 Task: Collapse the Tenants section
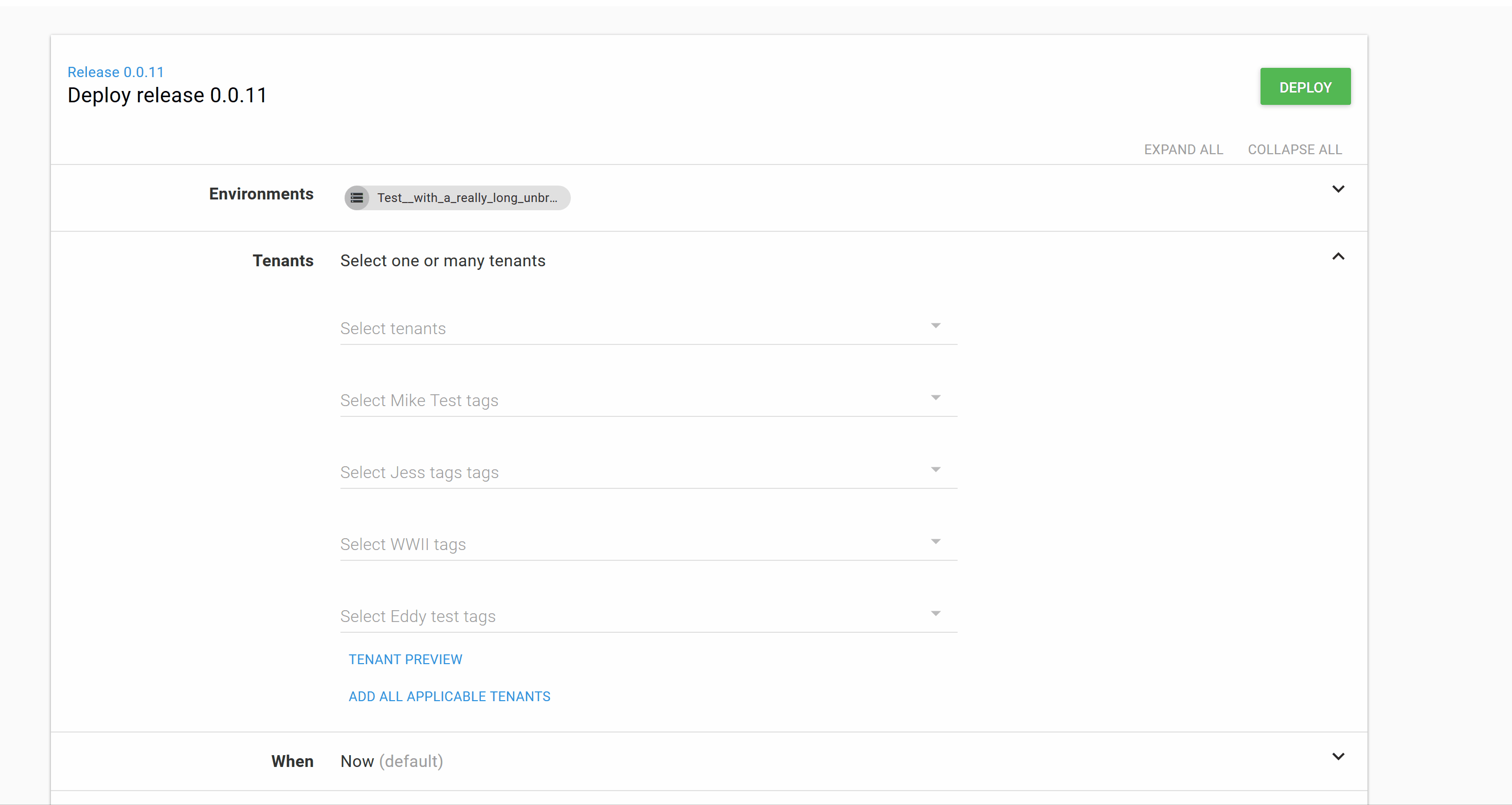(x=1338, y=257)
